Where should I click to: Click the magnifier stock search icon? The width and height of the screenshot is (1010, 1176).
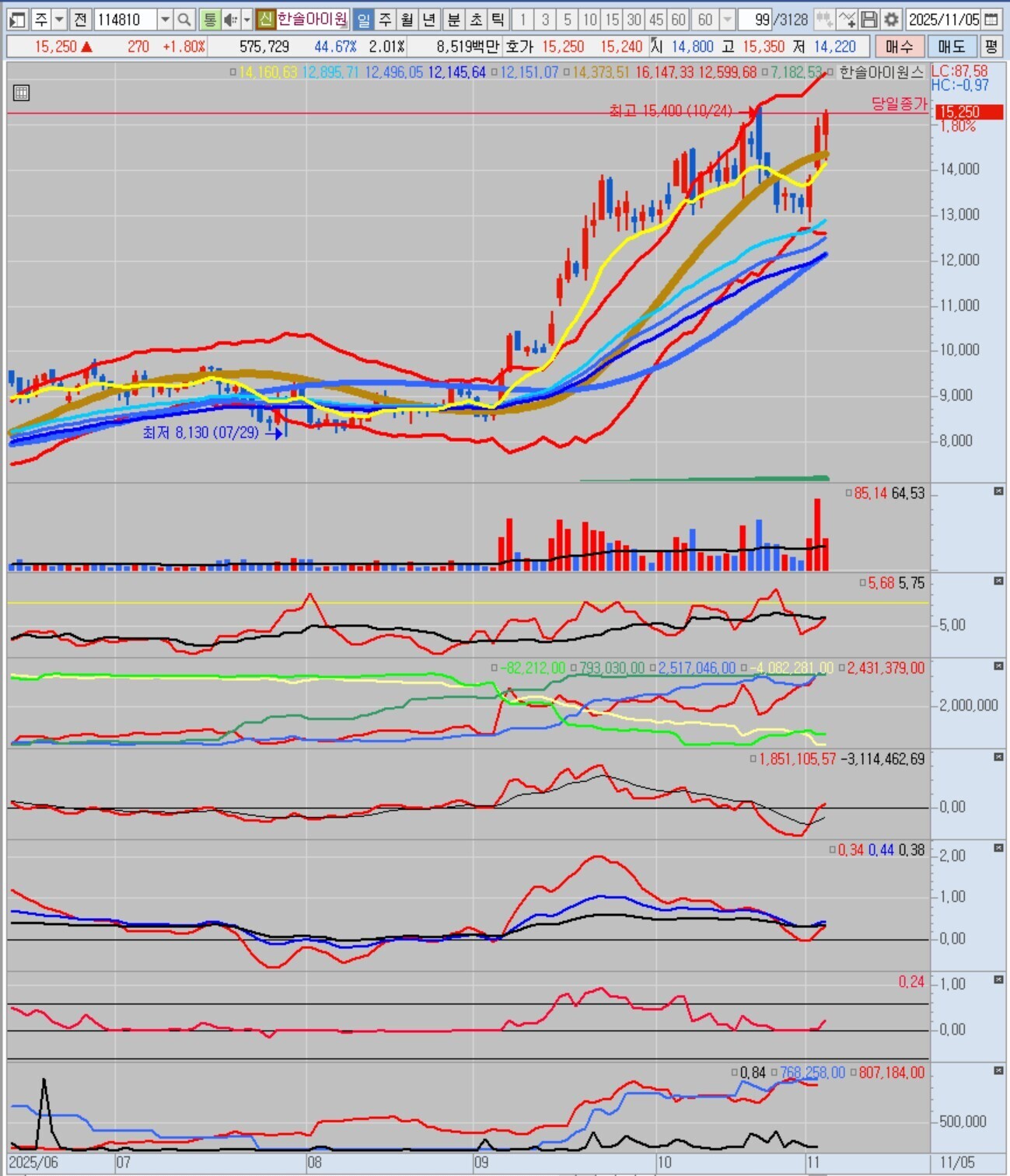(184, 19)
